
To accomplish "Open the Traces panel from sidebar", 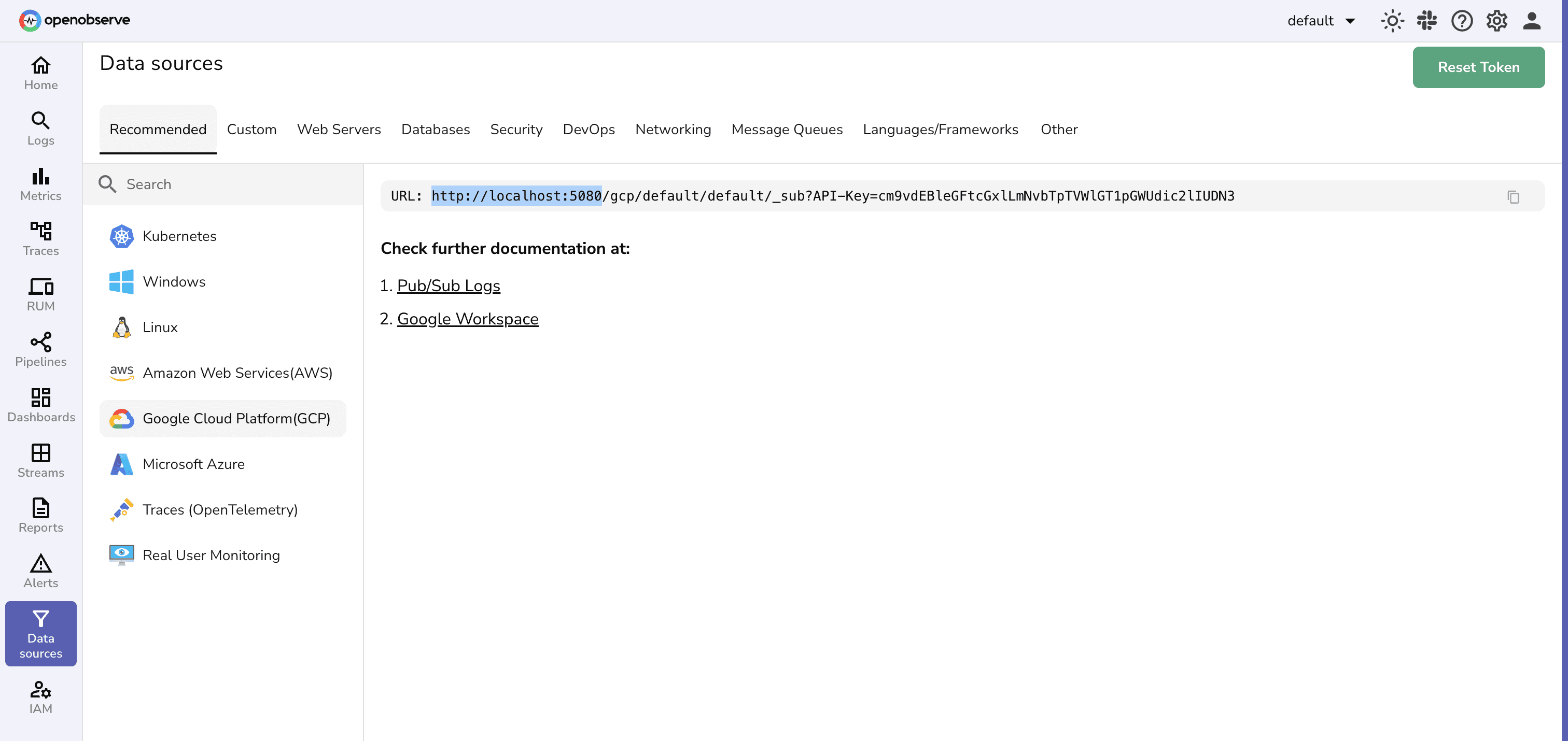I will point(40,238).
